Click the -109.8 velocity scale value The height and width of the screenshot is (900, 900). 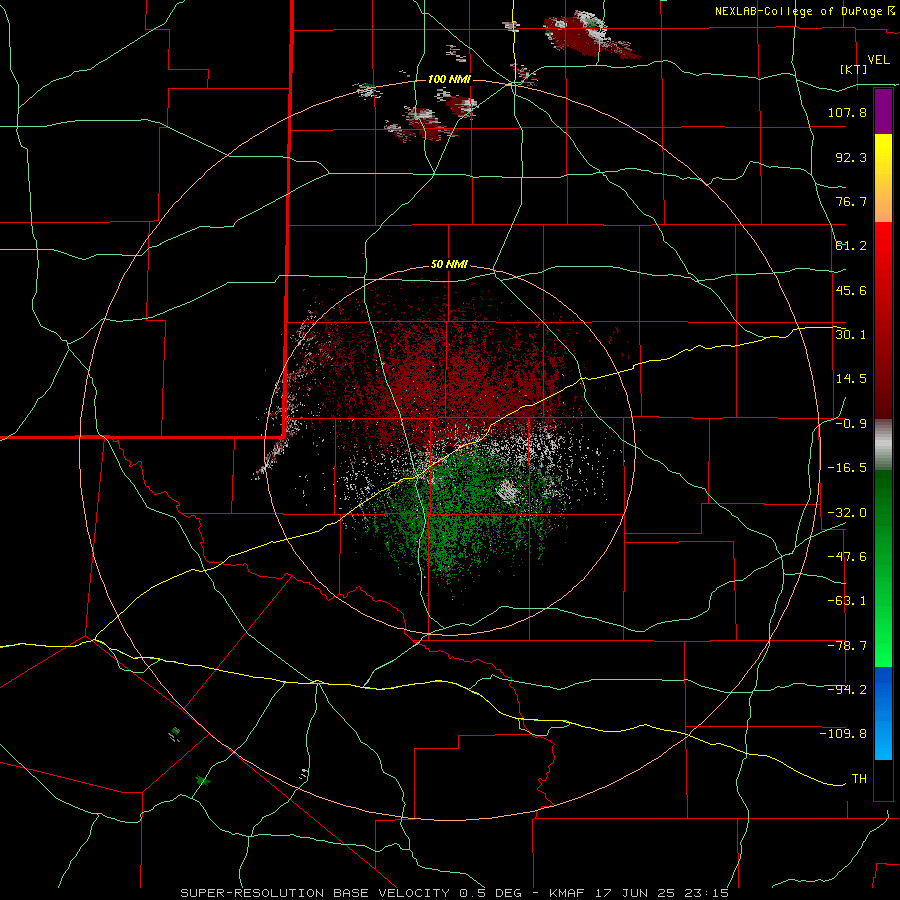843,734
